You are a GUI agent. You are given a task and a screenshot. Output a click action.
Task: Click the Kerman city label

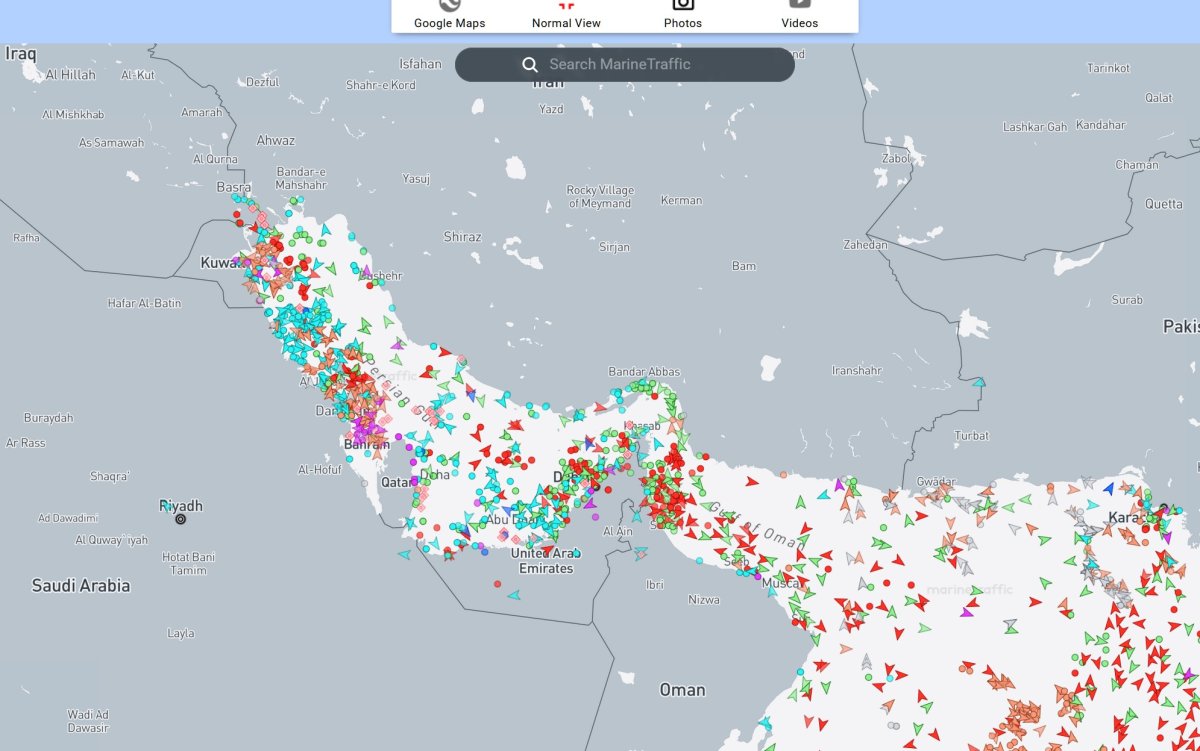682,201
